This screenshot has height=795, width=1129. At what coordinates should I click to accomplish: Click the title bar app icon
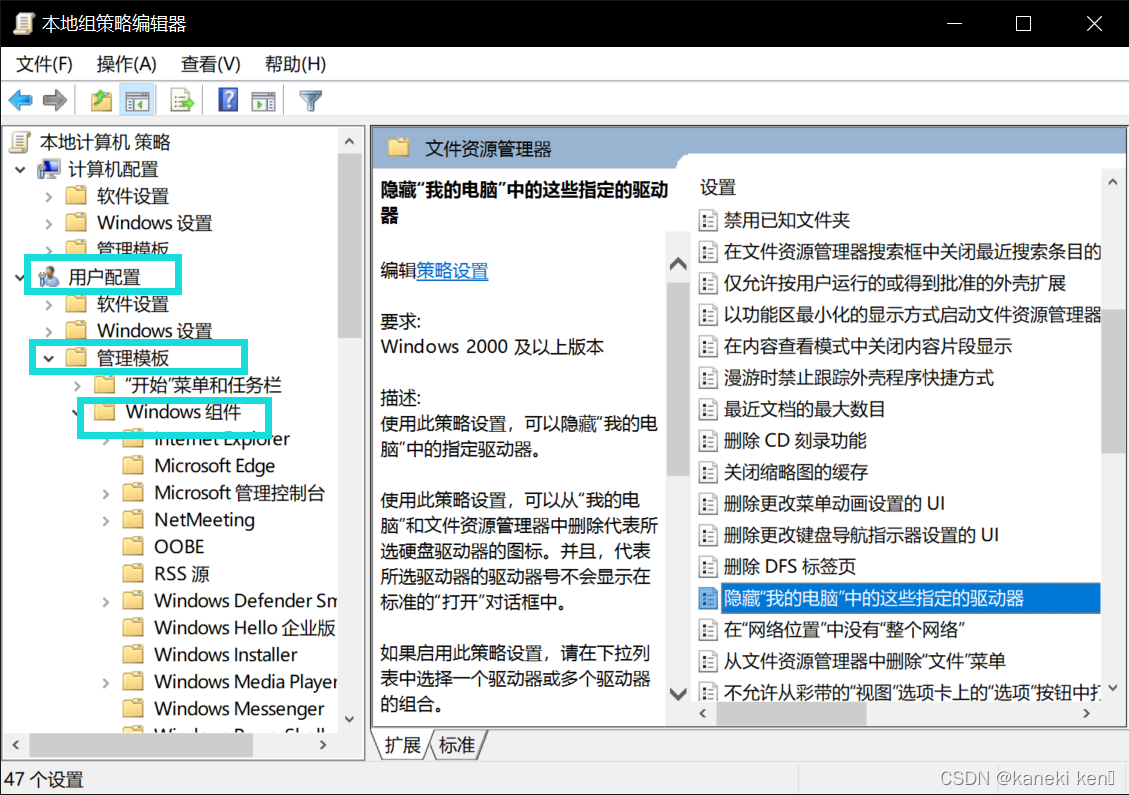coord(24,23)
